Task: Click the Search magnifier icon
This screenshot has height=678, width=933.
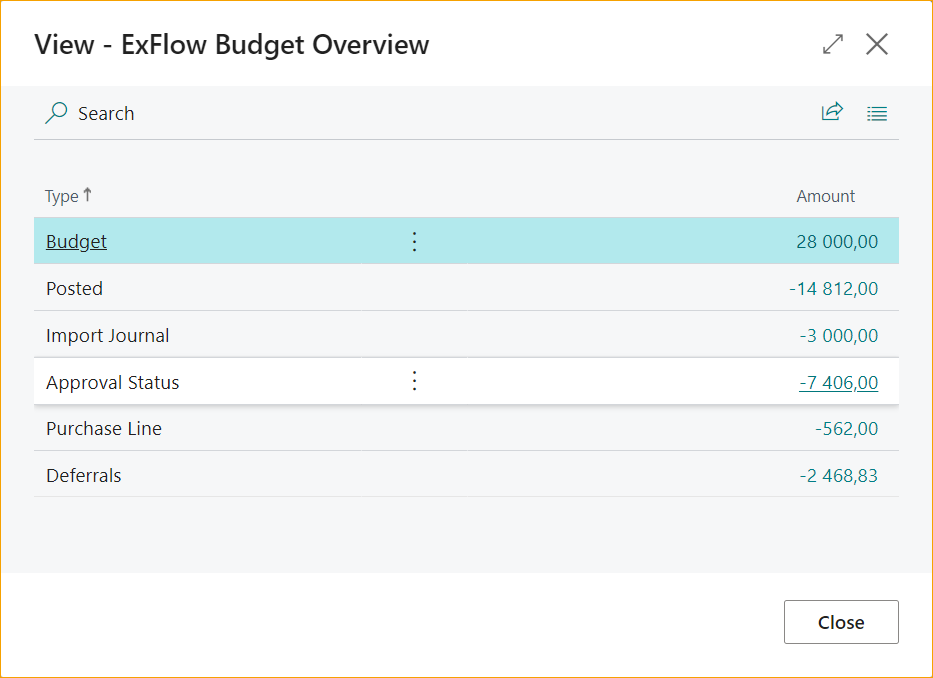Action: click(56, 113)
